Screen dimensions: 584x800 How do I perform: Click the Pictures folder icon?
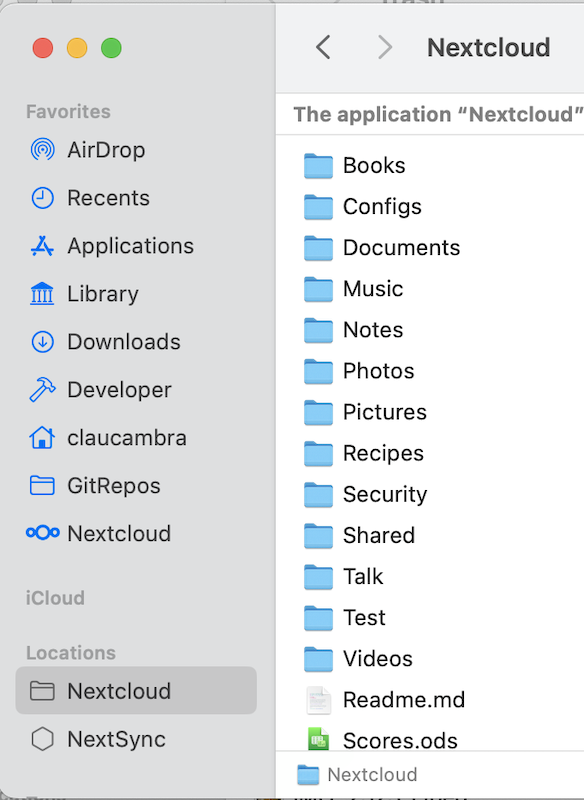(318, 412)
